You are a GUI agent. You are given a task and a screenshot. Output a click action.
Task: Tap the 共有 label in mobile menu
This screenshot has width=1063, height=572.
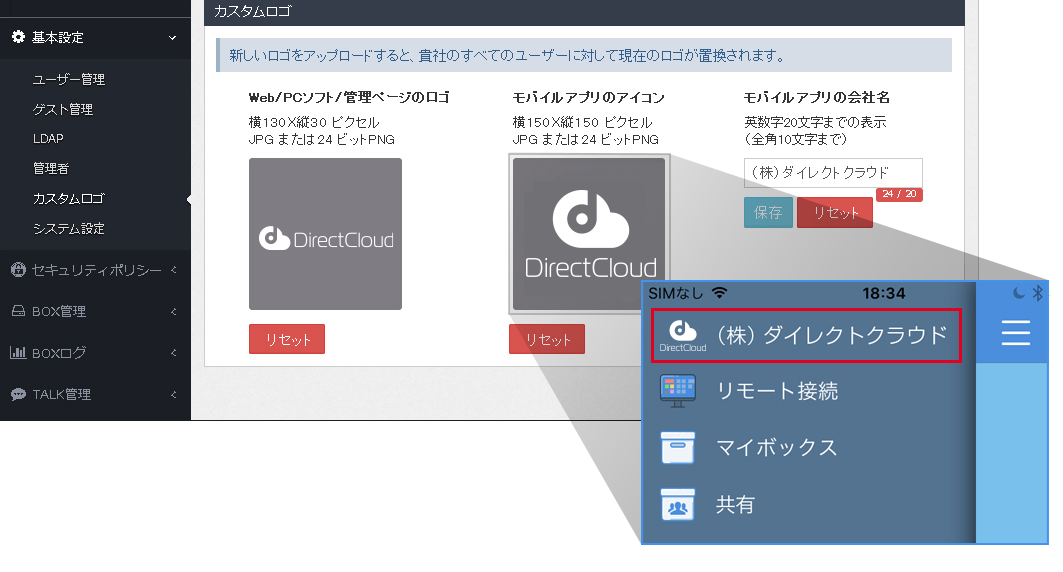[736, 505]
